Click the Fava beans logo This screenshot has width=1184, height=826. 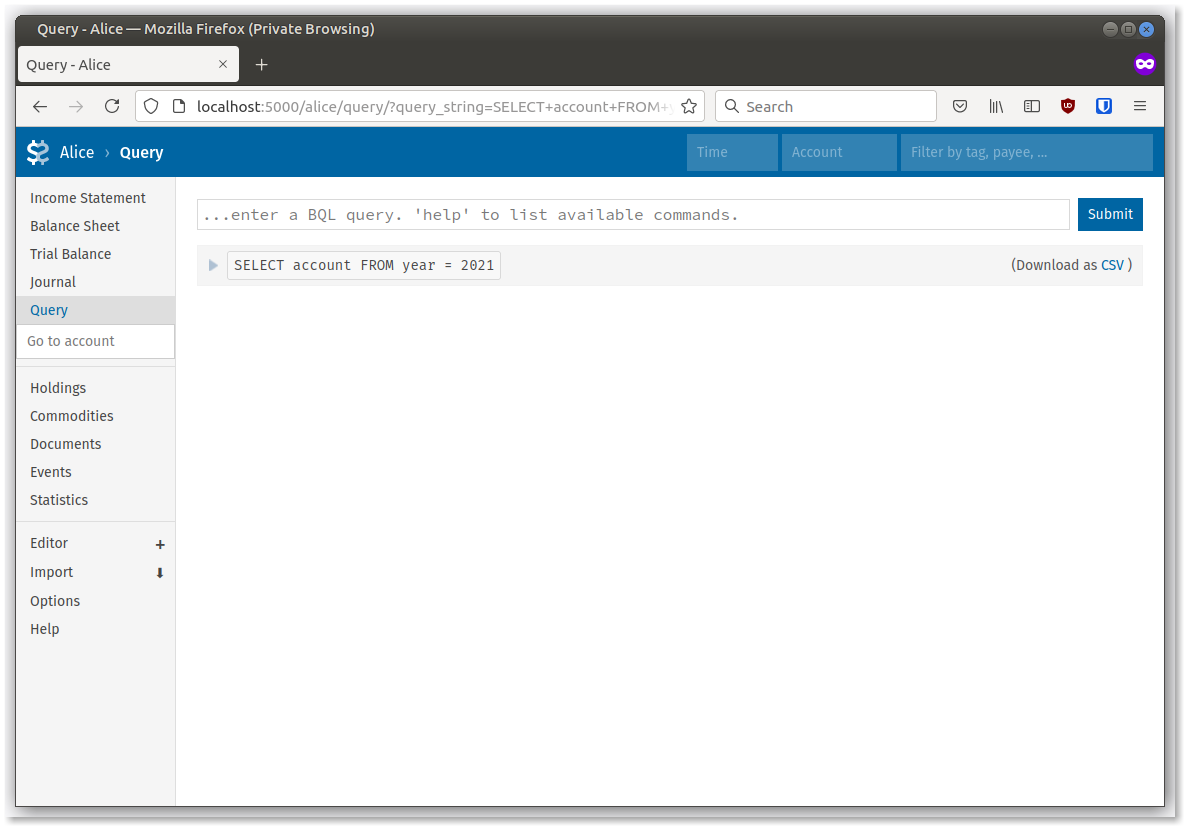tap(38, 152)
